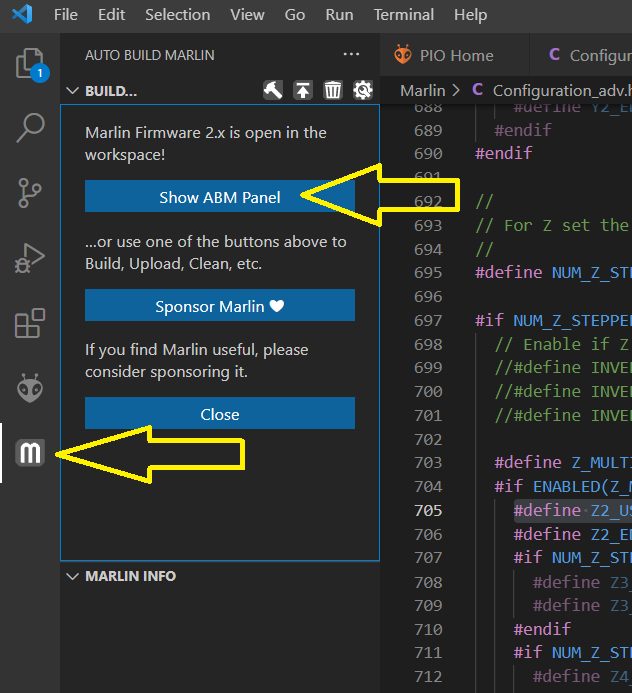
Task: Select the Auto Build Marlin icon
Action: tap(30, 453)
